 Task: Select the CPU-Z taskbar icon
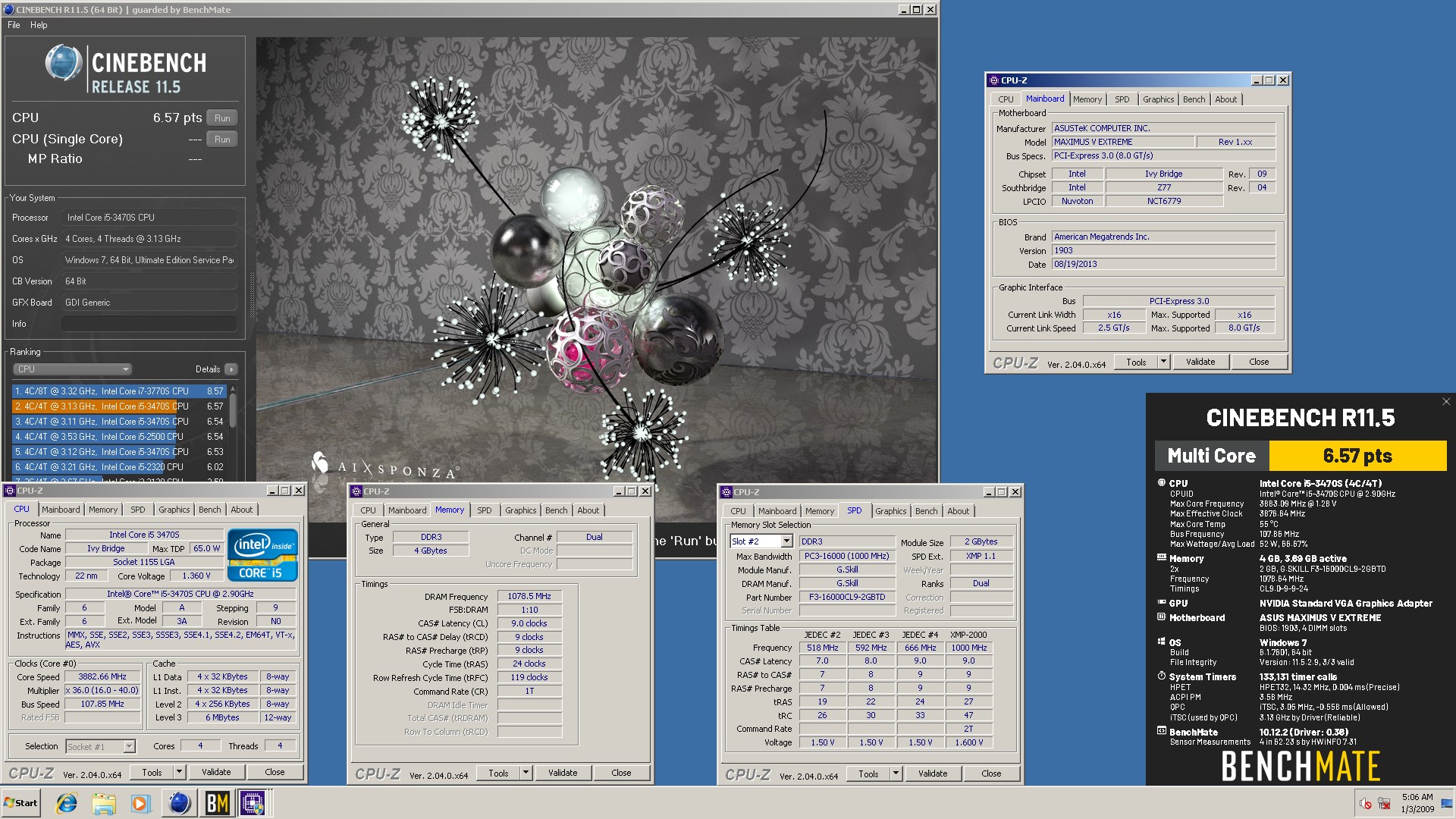point(253,803)
